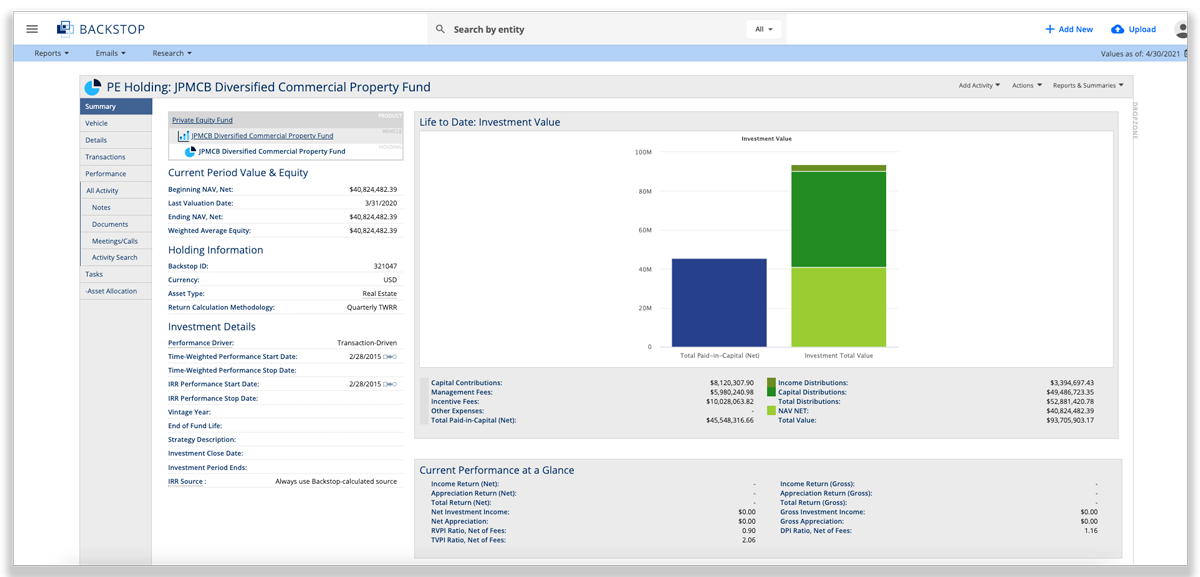Click the vehicle bar chart icon

coord(184,136)
